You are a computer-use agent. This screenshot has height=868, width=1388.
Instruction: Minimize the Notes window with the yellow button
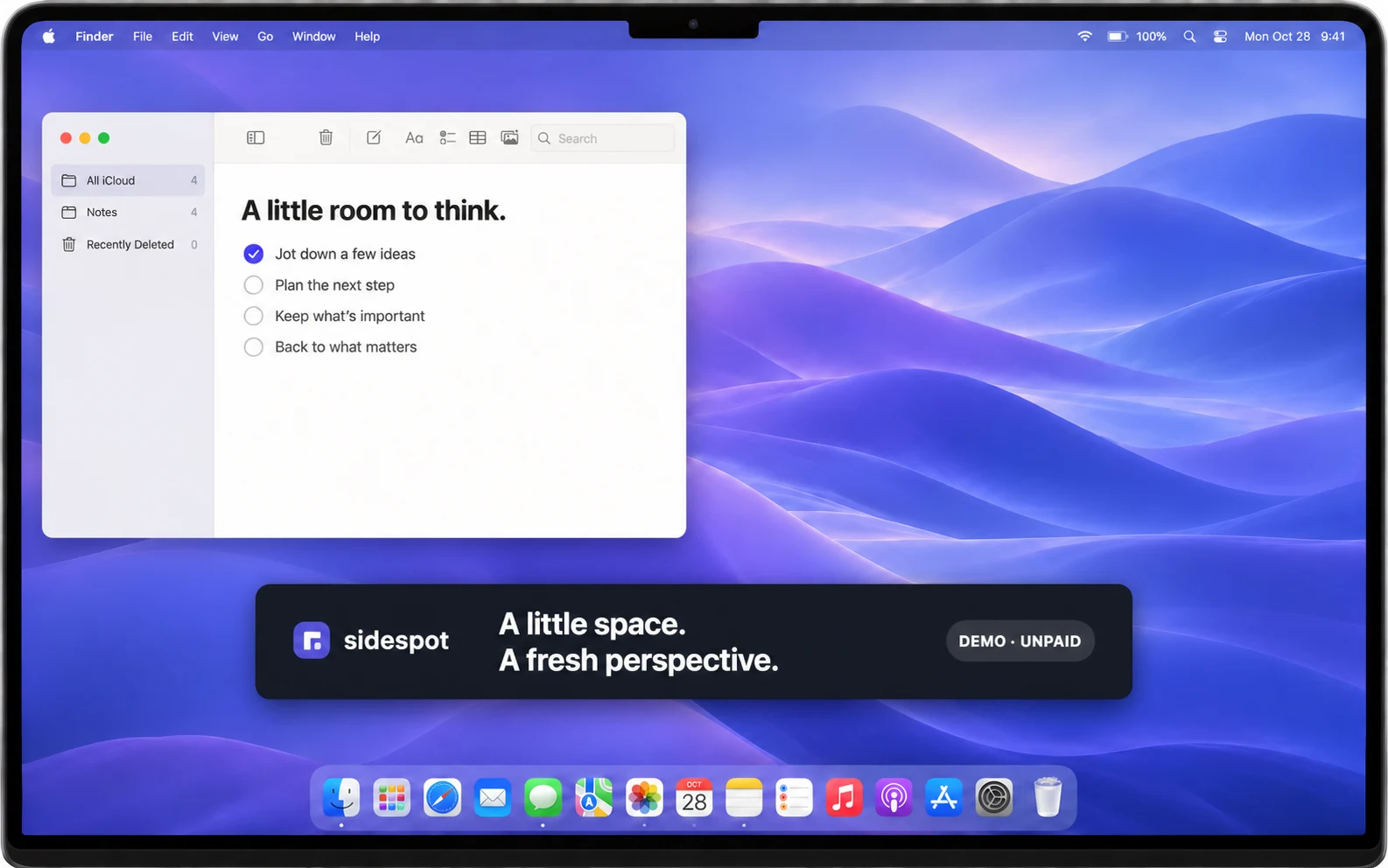click(x=85, y=137)
